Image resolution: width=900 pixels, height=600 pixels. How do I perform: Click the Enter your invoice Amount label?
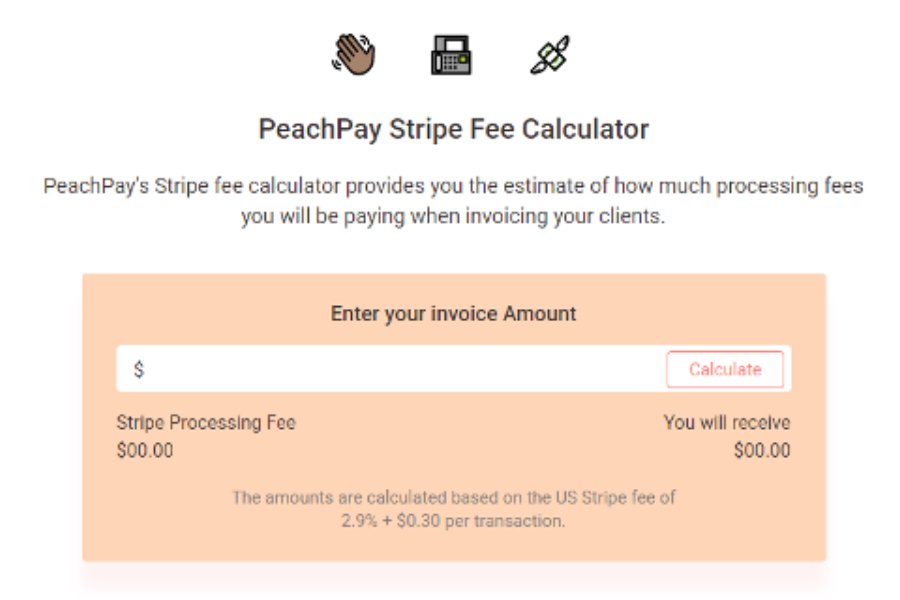pyautogui.click(x=453, y=313)
